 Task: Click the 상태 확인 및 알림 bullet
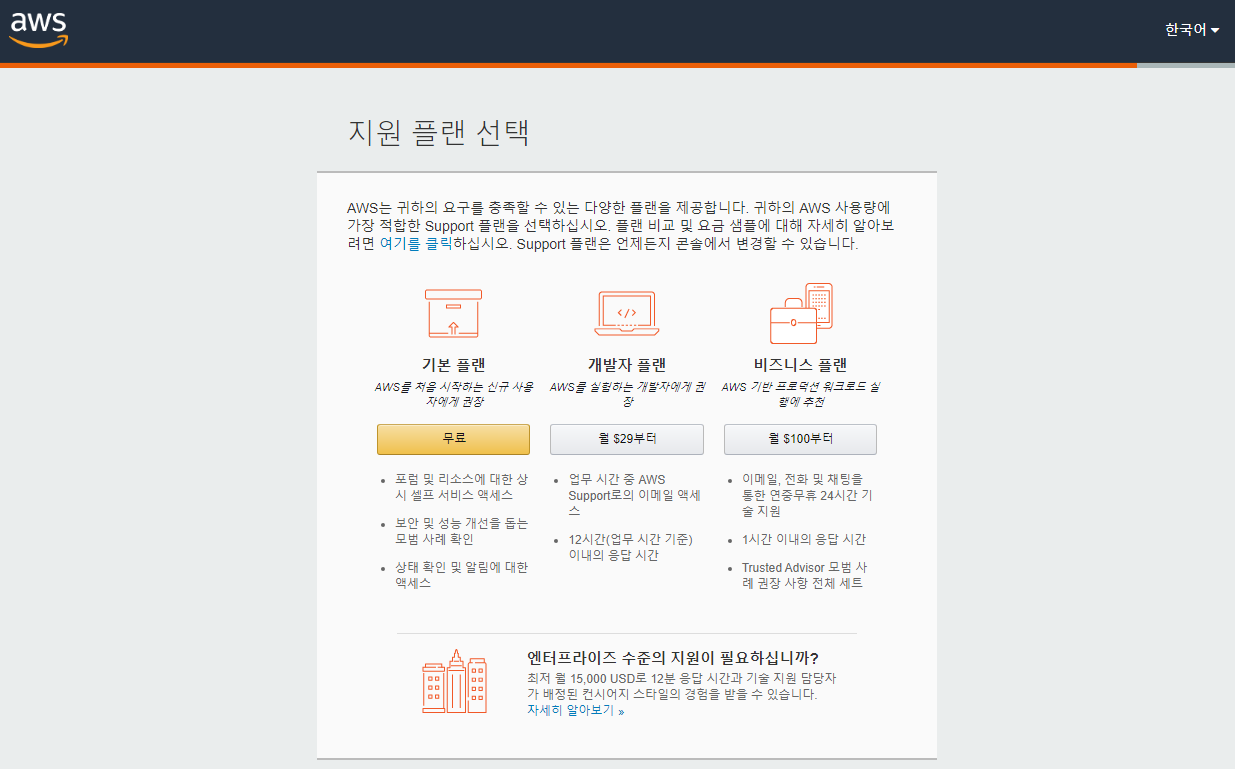tap(461, 575)
